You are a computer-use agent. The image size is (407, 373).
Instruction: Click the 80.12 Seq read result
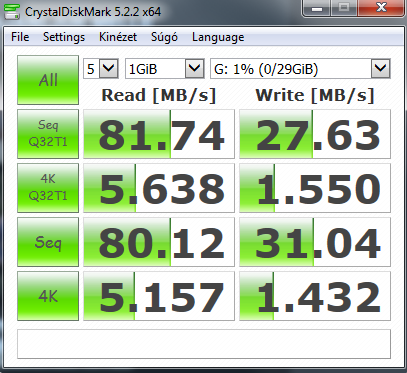point(159,242)
